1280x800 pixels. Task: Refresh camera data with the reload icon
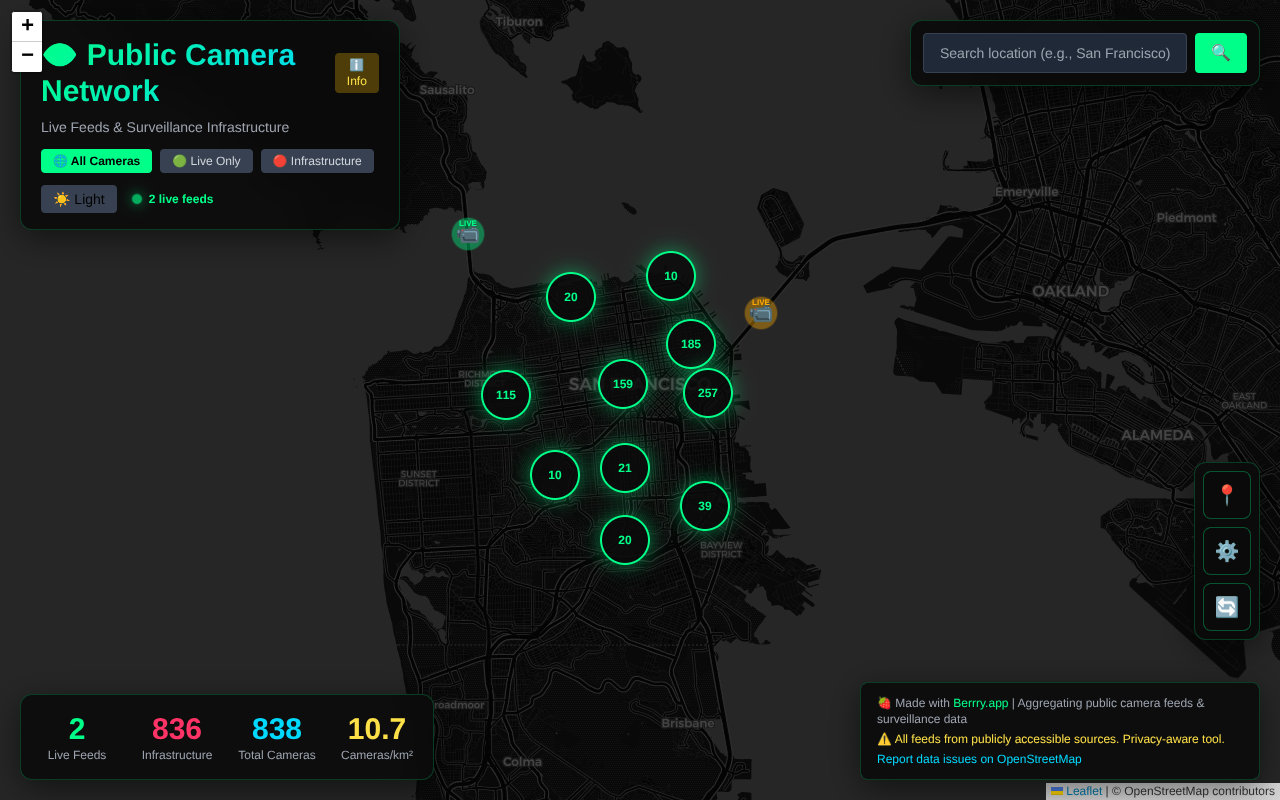[1226, 607]
